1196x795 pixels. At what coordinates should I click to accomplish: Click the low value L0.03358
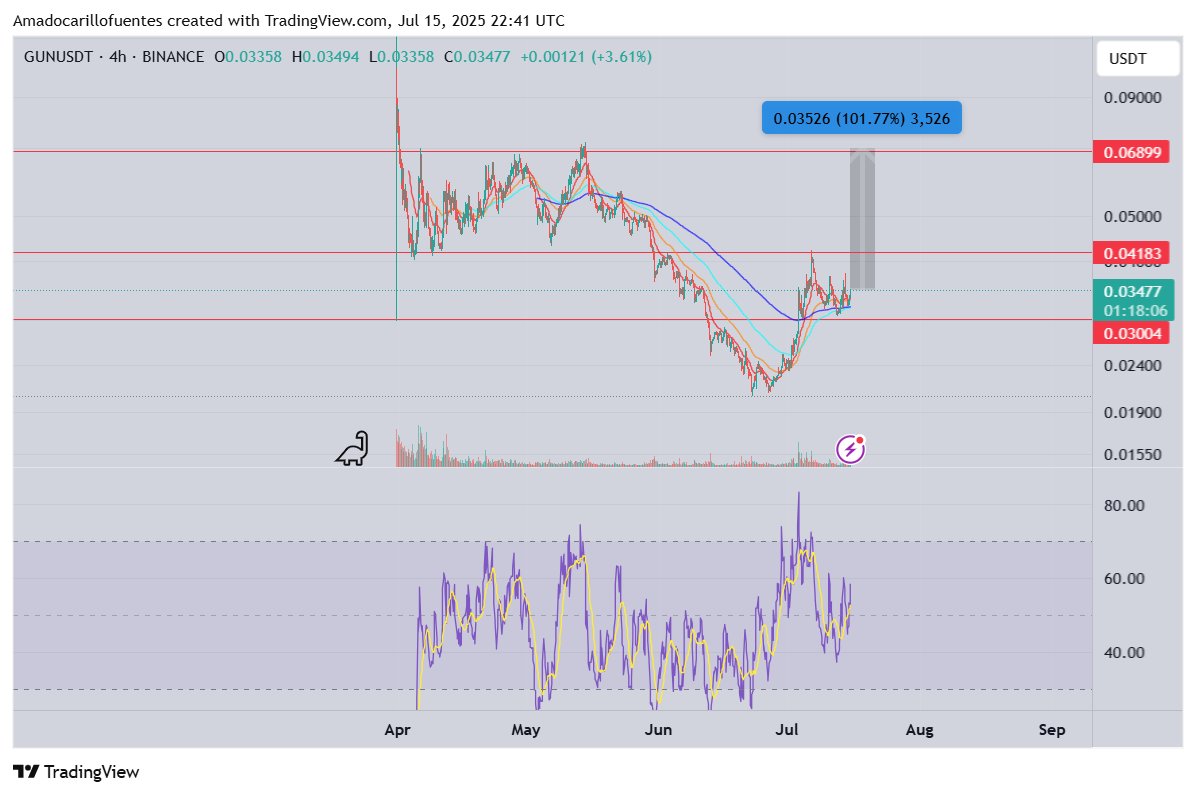pyautogui.click(x=401, y=56)
